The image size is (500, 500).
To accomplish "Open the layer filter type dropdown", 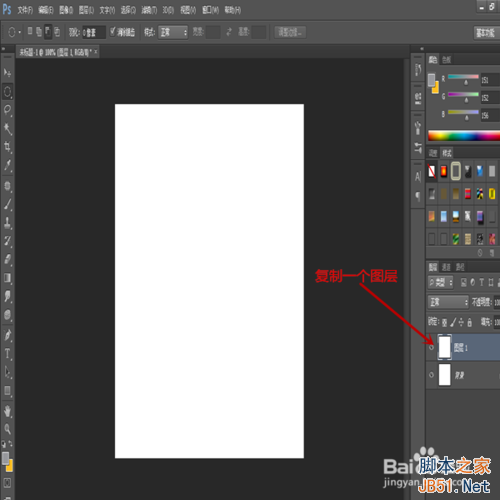I will pos(441,283).
